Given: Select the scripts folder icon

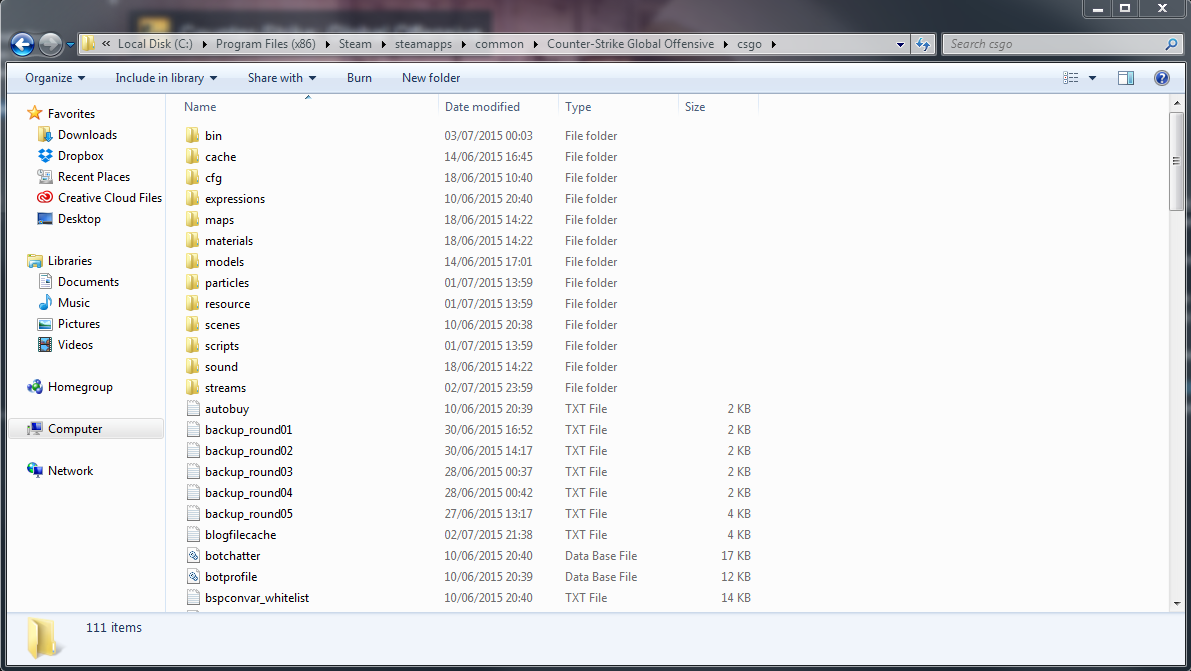Looking at the screenshot, I should click(x=193, y=346).
